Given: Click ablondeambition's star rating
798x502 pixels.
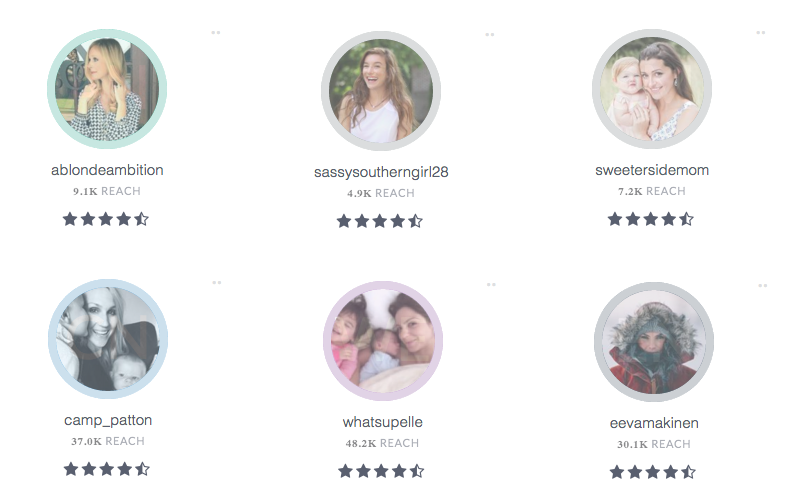Looking at the screenshot, I should click(x=106, y=219).
